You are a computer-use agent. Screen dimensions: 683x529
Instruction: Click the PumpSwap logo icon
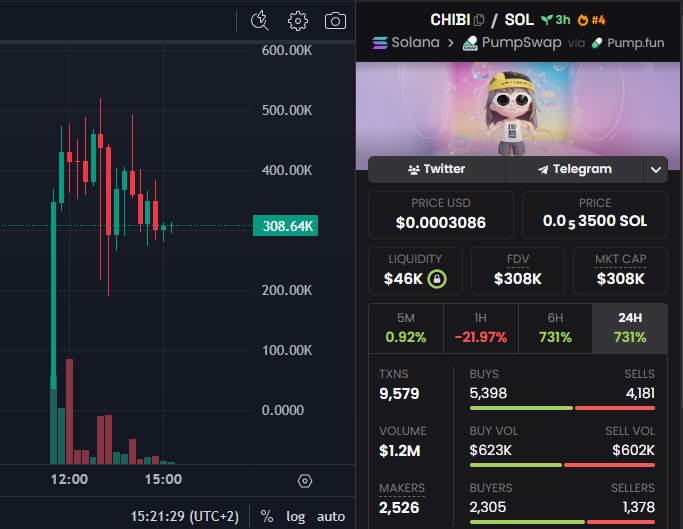[x=470, y=43]
